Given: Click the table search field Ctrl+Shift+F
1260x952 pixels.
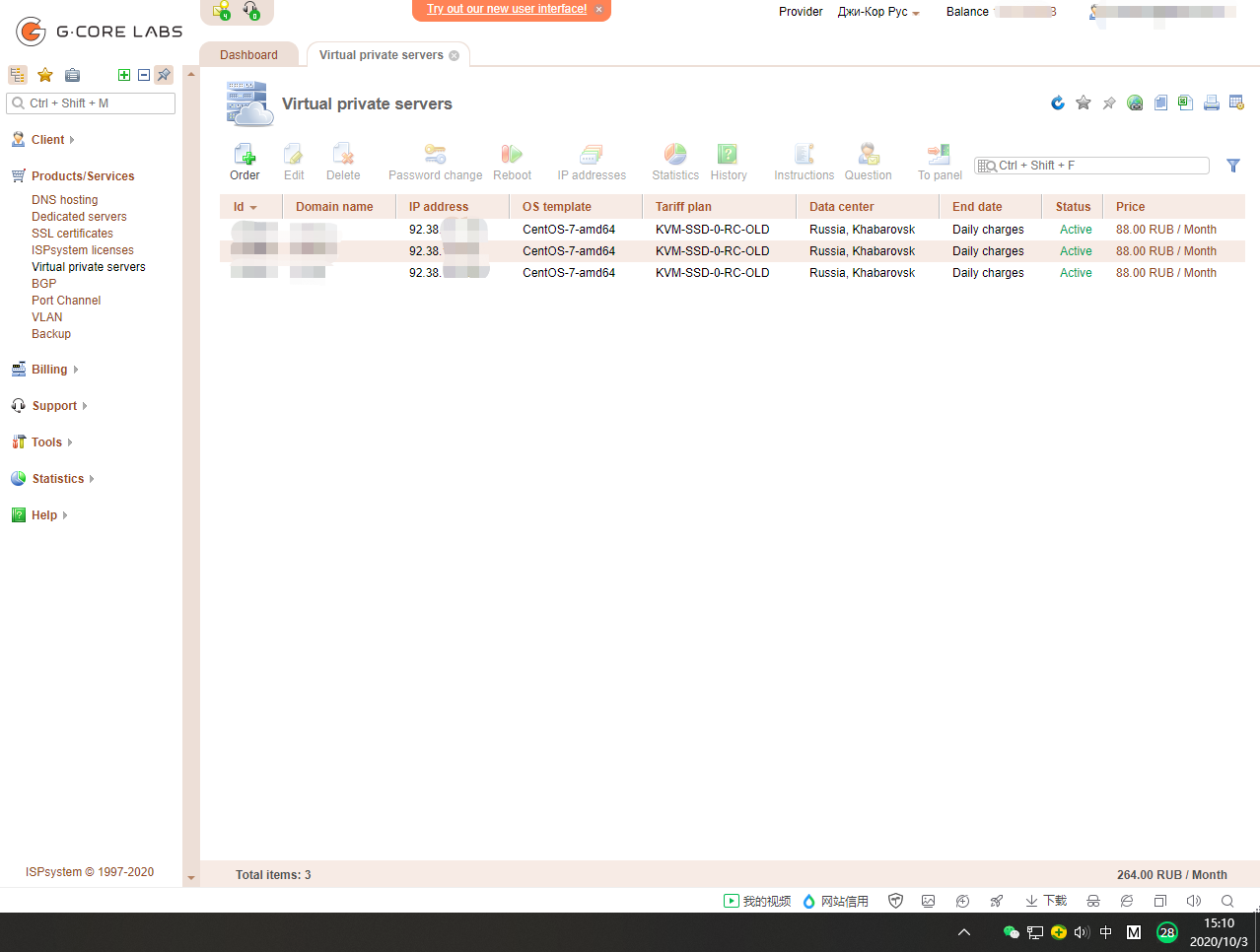Looking at the screenshot, I should (x=1092, y=166).
